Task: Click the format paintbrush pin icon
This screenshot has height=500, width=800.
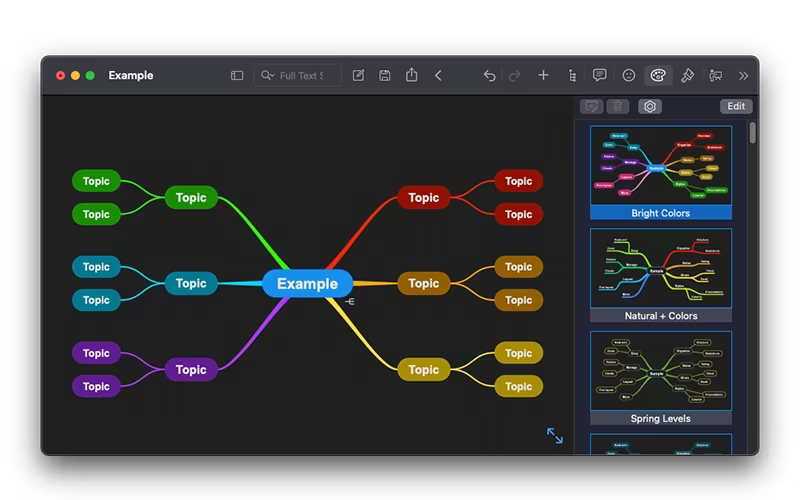Action: [x=687, y=76]
